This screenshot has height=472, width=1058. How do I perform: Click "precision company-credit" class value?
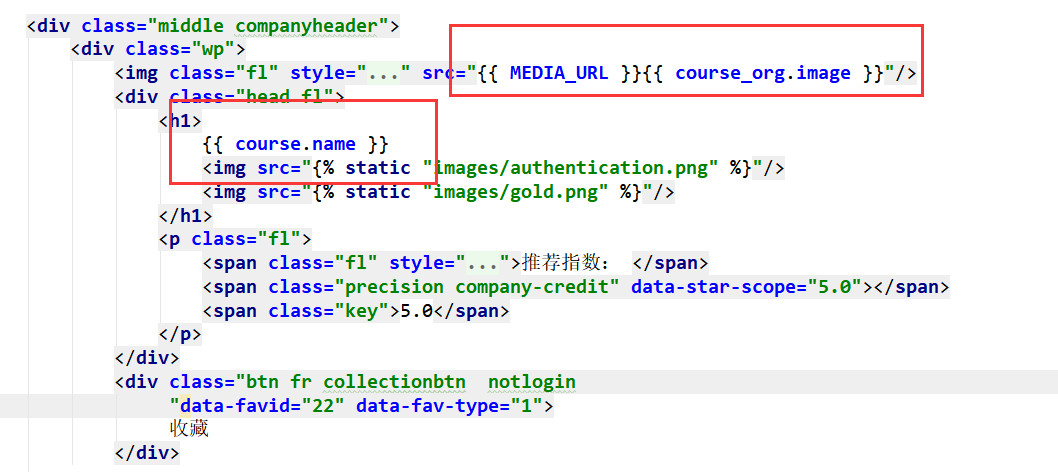[477, 287]
